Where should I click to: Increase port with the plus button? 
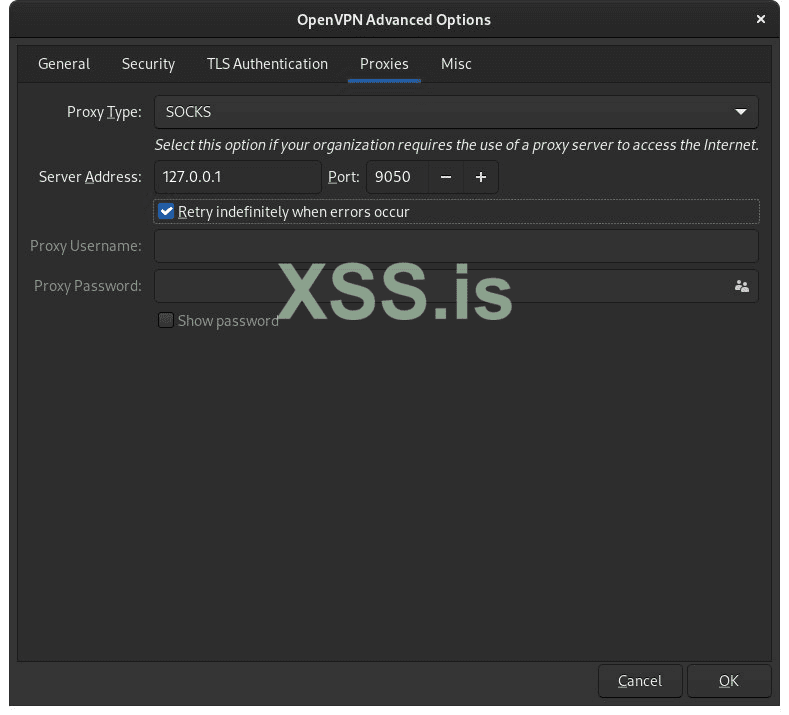point(481,177)
